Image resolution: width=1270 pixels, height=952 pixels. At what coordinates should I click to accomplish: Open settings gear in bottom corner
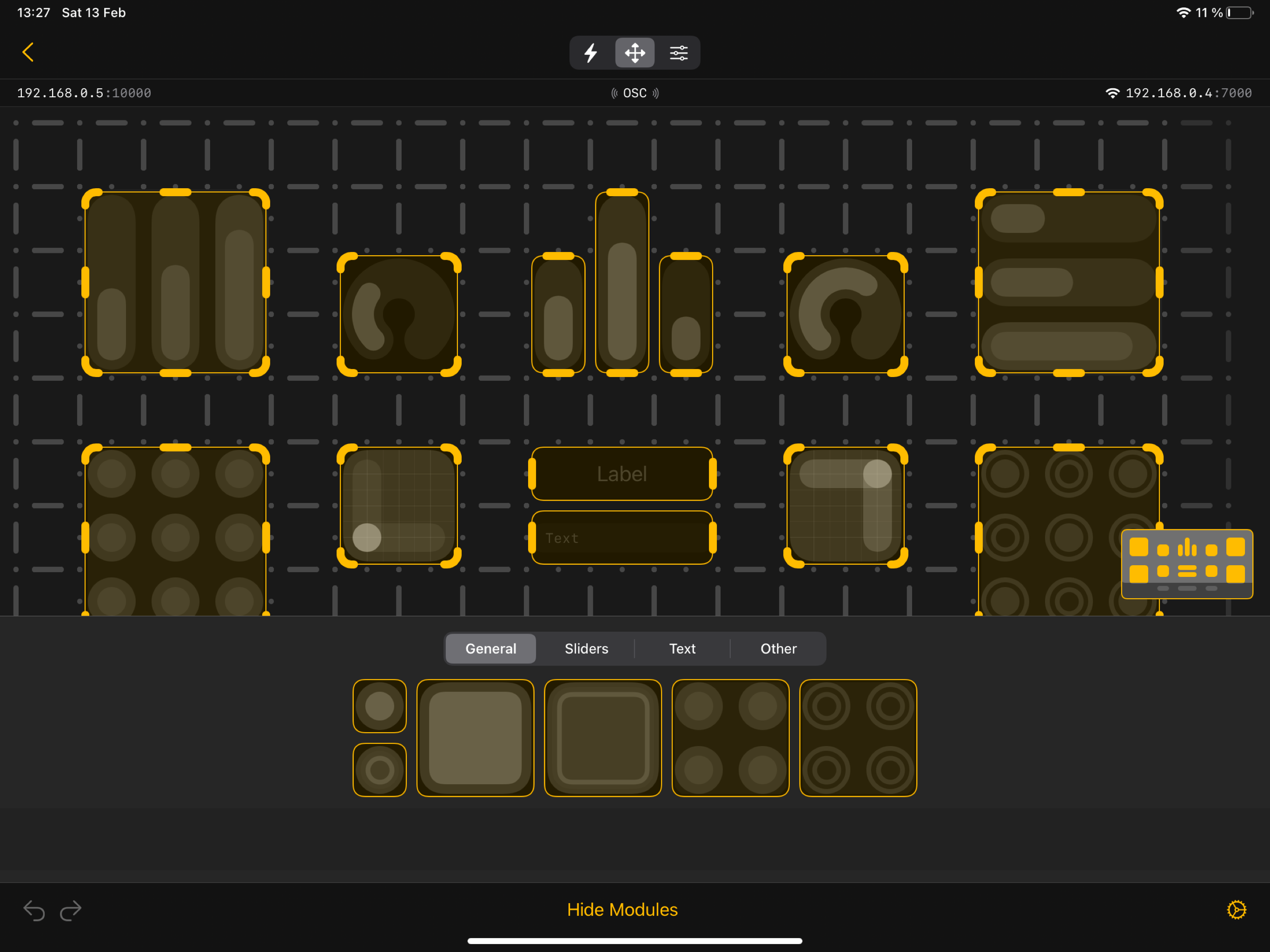[x=1237, y=910]
